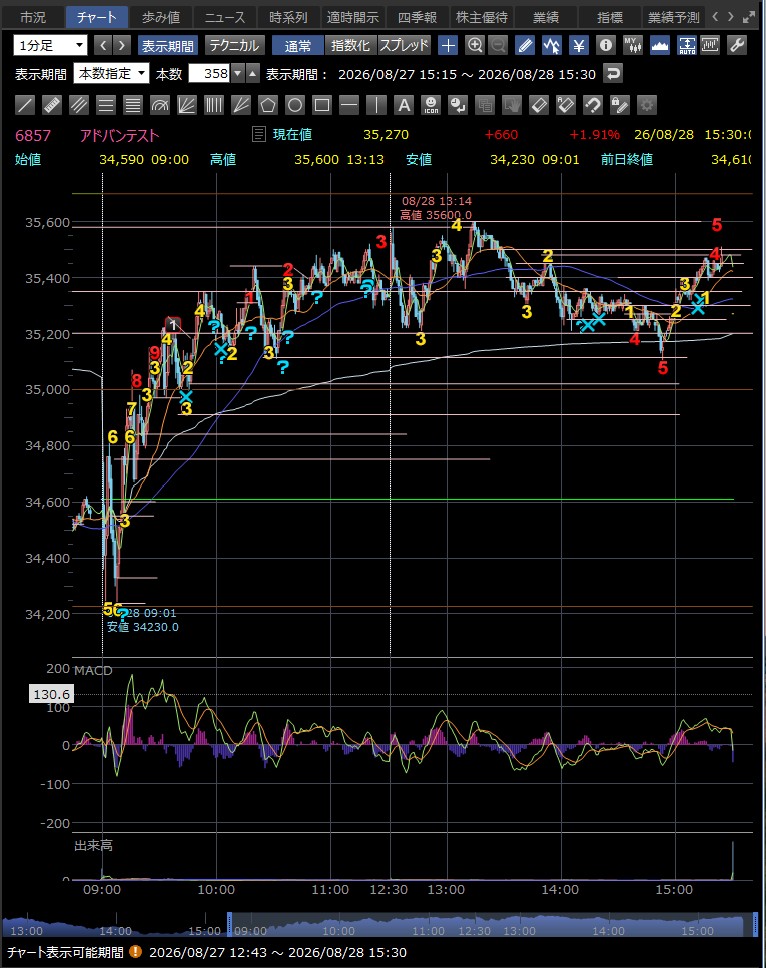
Task: Open the quote board icon beside 現在値
Action: click(x=259, y=134)
